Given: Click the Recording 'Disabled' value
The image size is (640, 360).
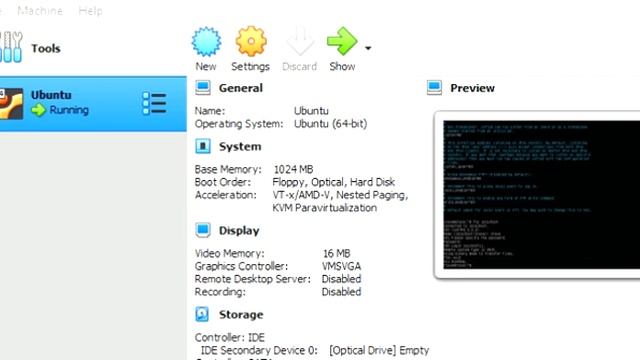Looking at the screenshot, I should point(341,292).
